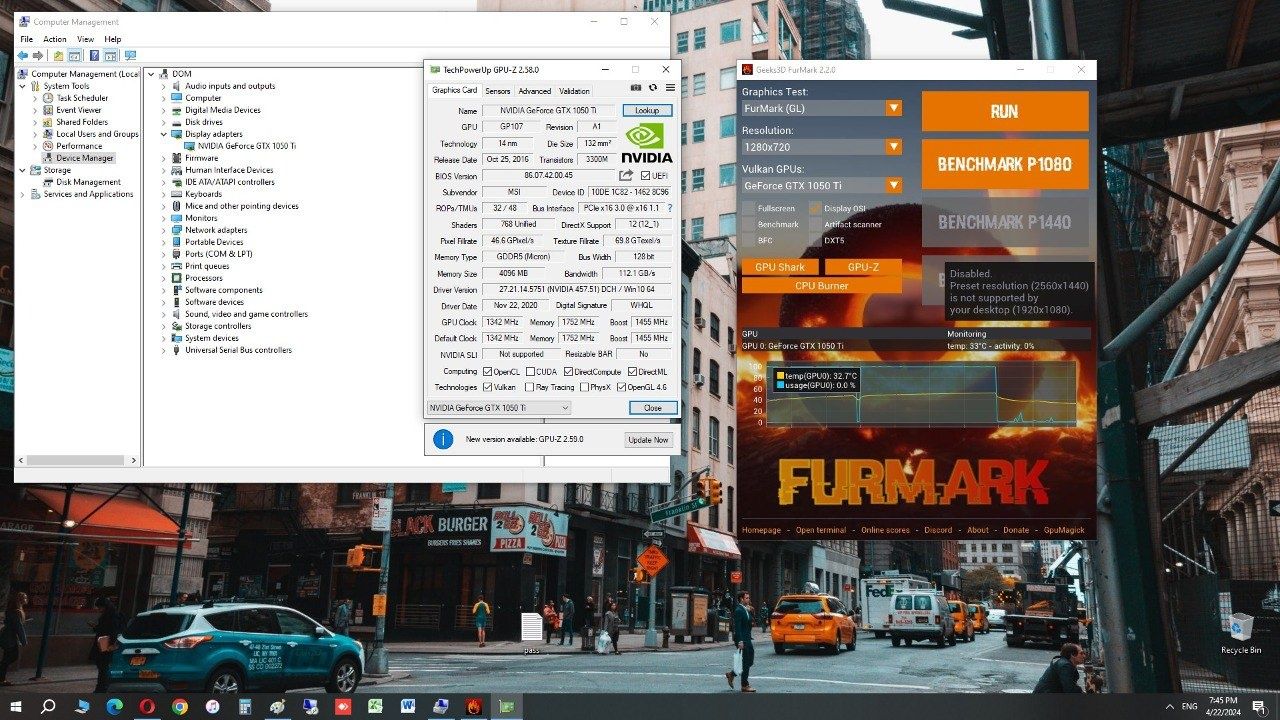Click the BIOS export share icon in GPU-Z
Viewport: 1280px width, 720px height.
click(x=626, y=175)
